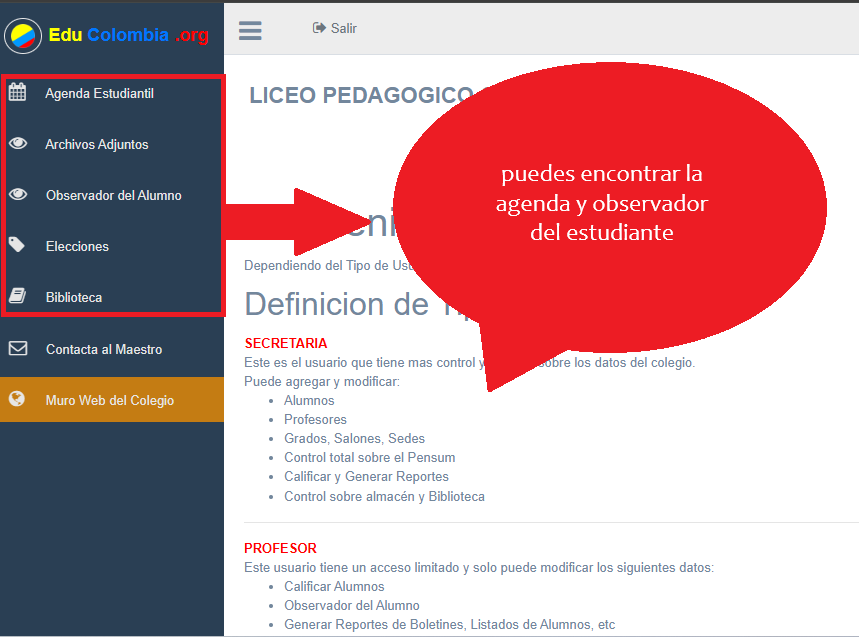859x637 pixels.
Task: Select Contacta al Maestro option
Action: coord(104,349)
